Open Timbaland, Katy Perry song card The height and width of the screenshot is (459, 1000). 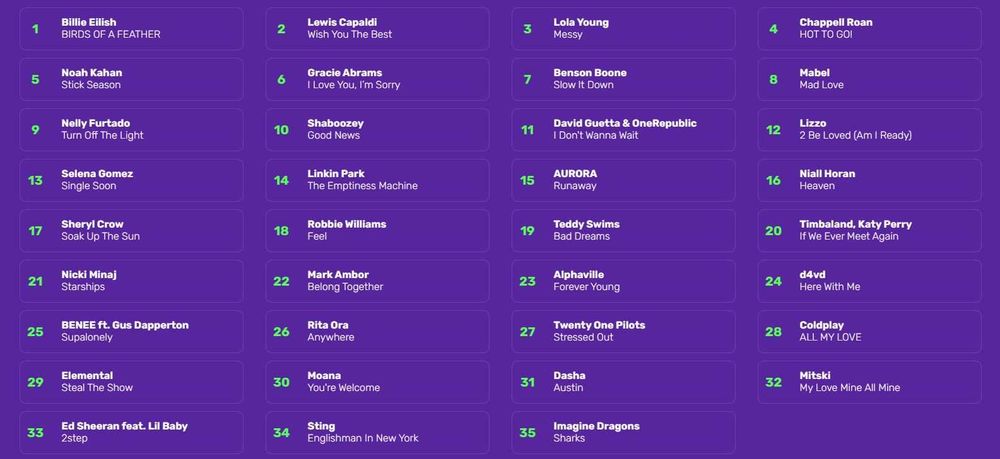[869, 231]
